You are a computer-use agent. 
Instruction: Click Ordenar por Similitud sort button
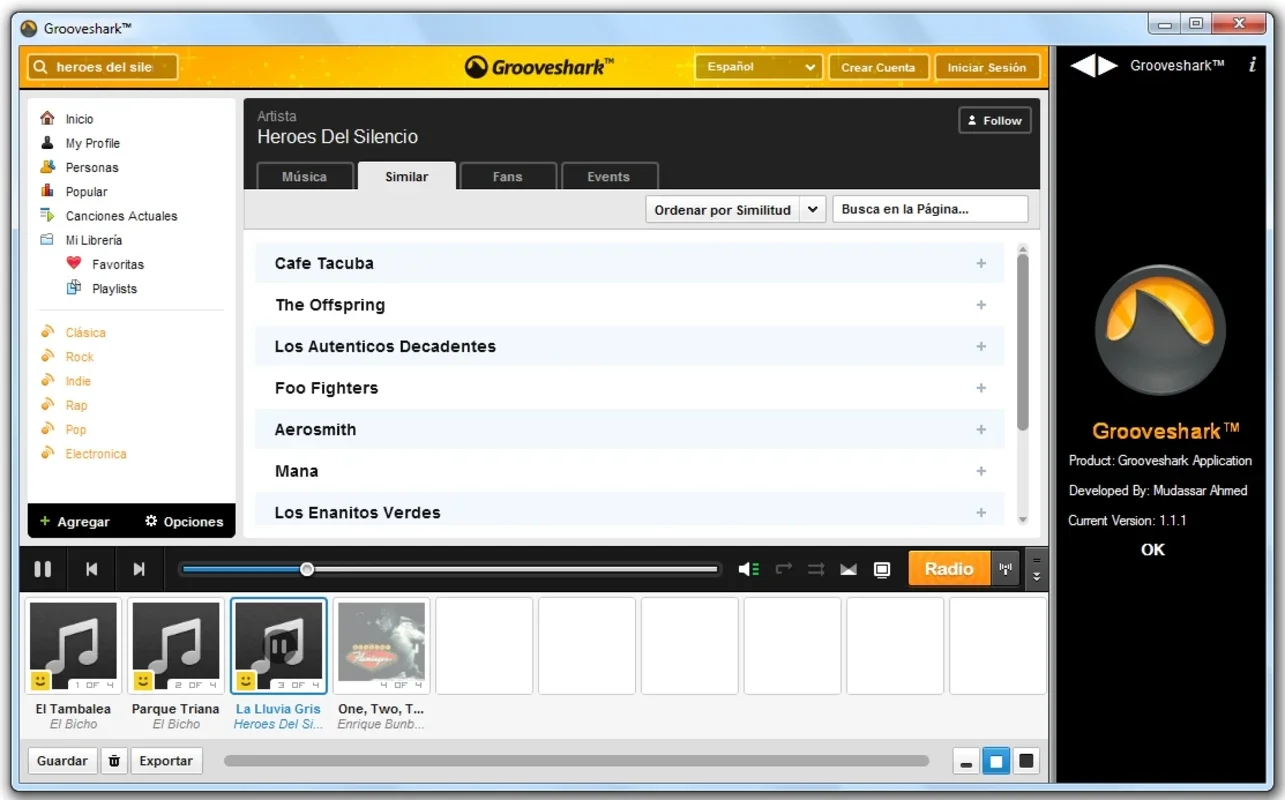pos(723,210)
